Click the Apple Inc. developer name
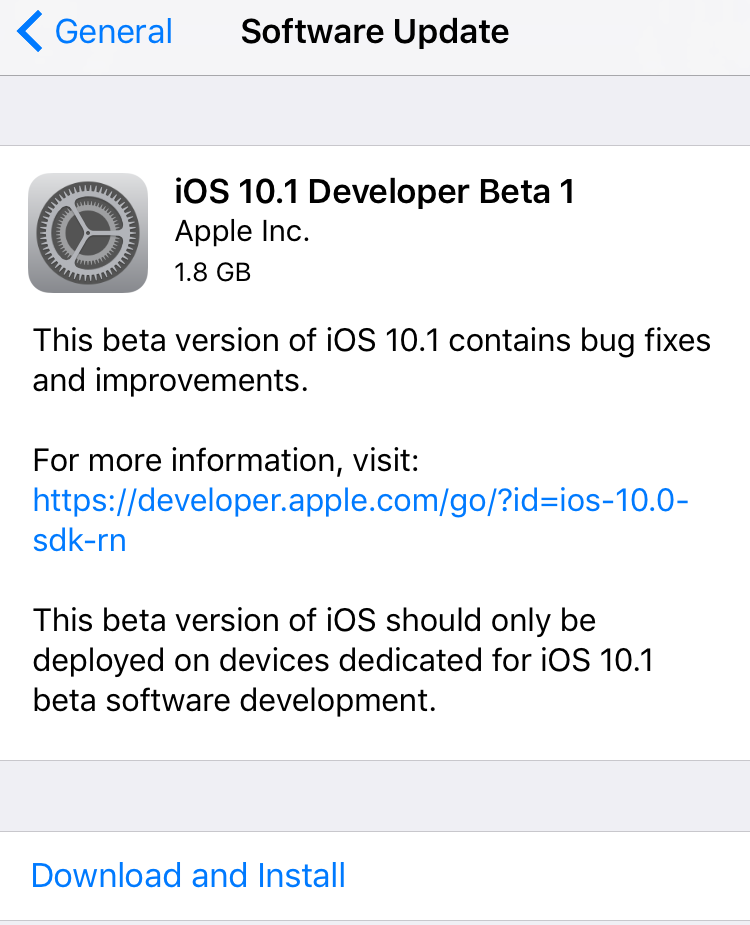 tap(242, 231)
